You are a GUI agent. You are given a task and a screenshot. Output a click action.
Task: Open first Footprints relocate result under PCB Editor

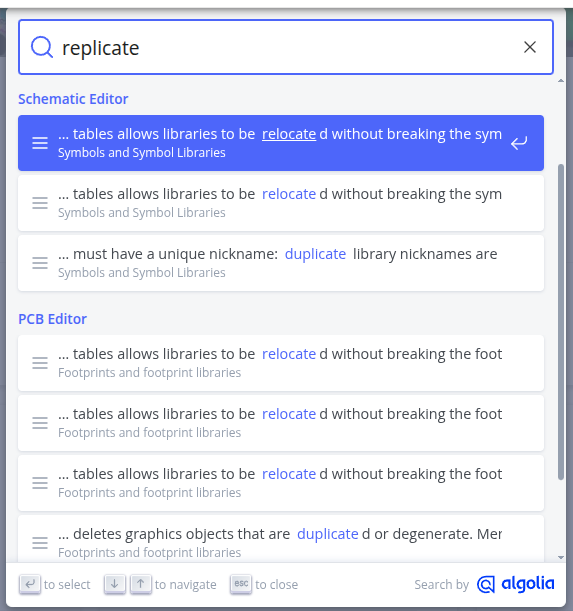281,363
